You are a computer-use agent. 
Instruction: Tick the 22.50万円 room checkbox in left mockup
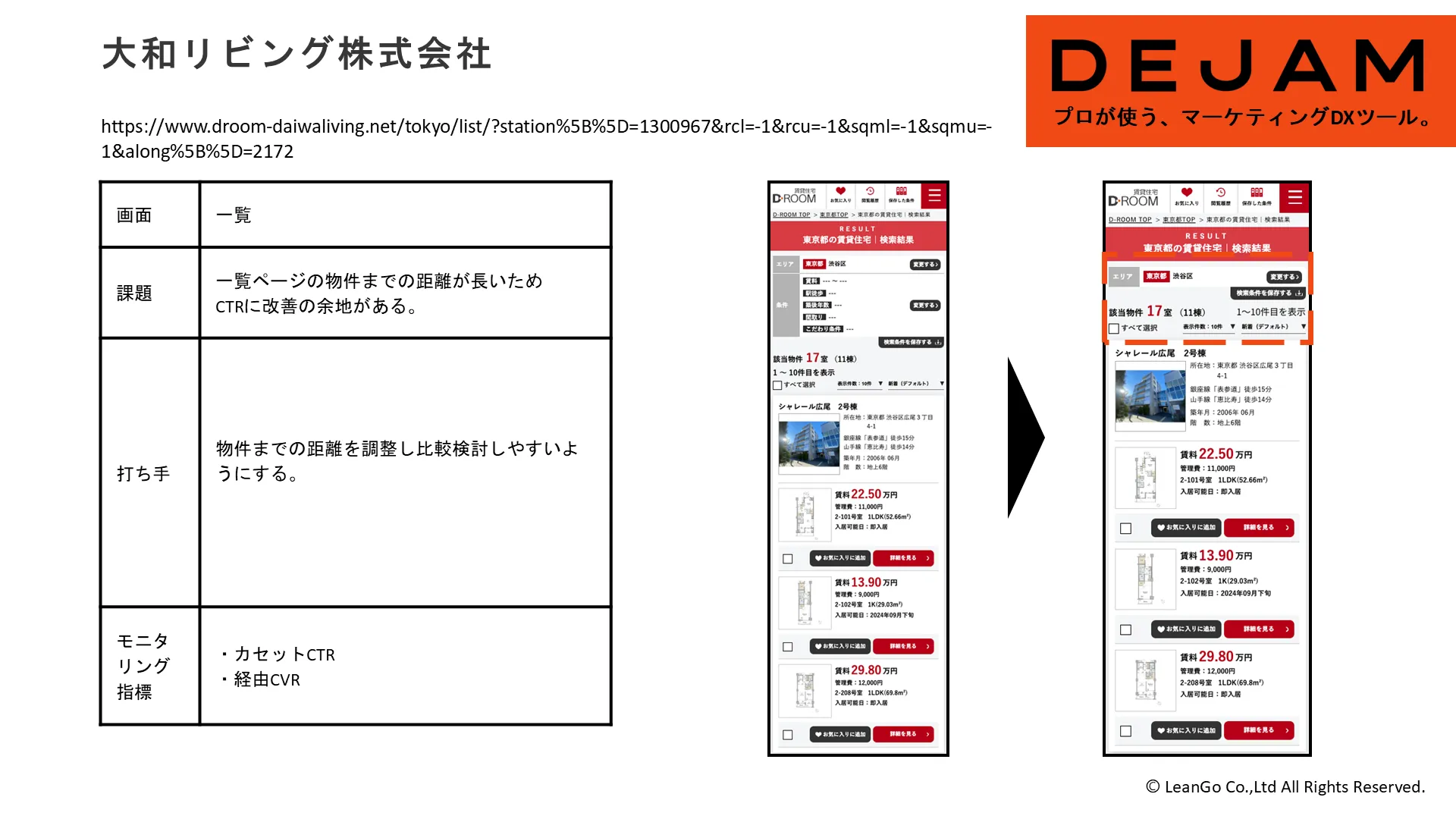click(x=788, y=559)
